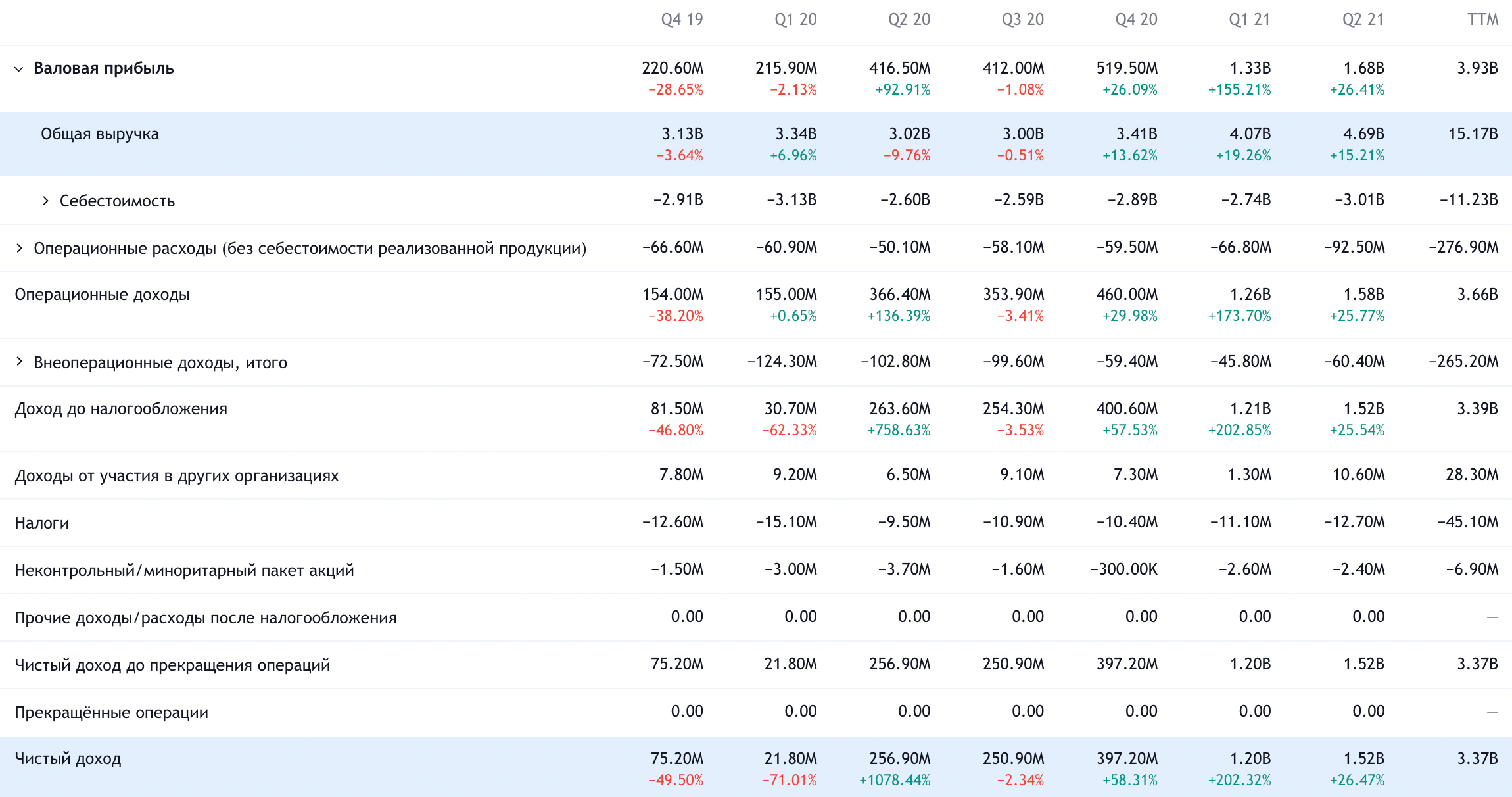Select the Q1 21 column header
This screenshot has width=1512, height=797.
coord(1249,20)
